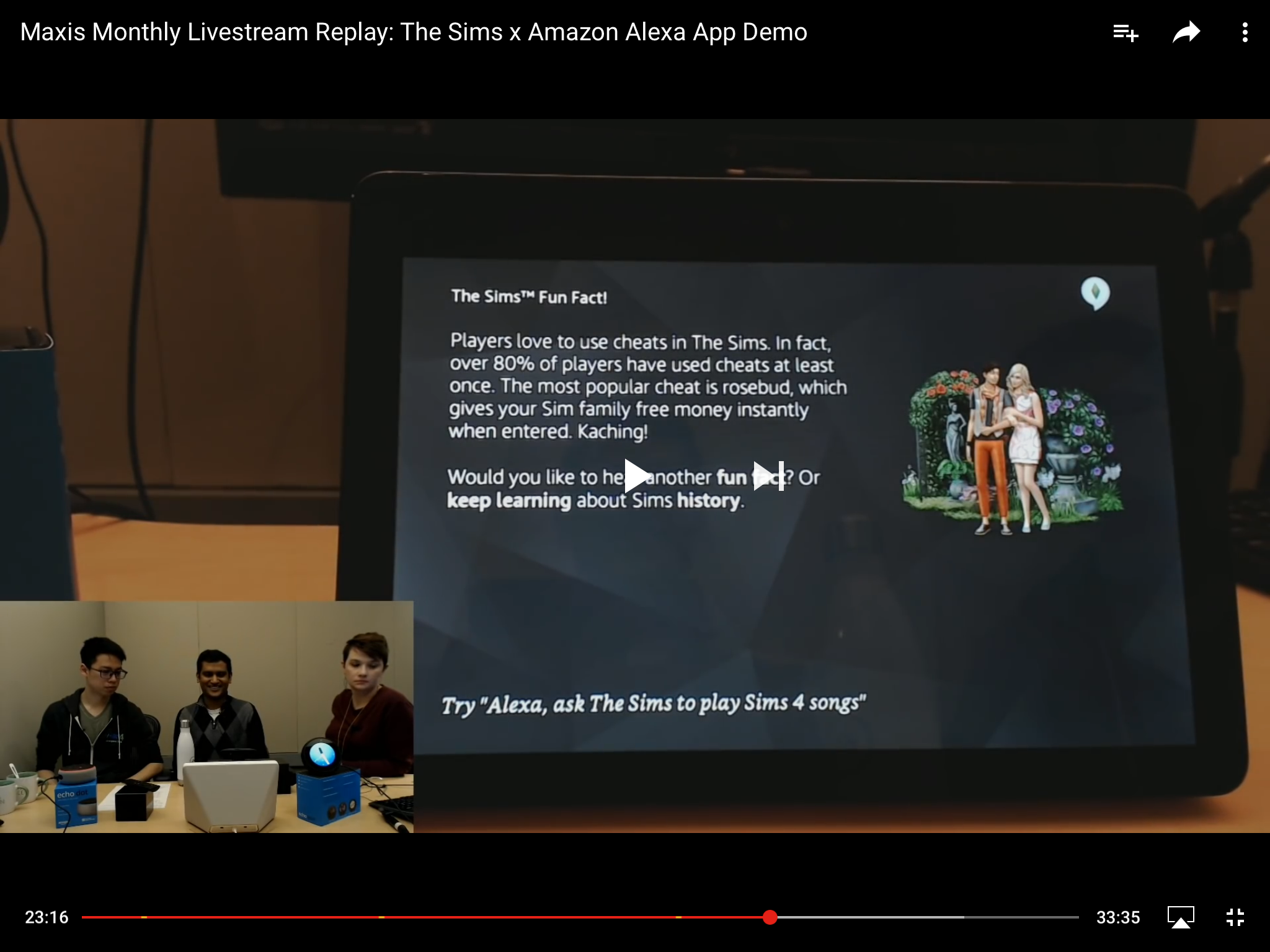Click the picture-in-picture webcam inset
The width and height of the screenshot is (1270, 952).
(x=206, y=716)
